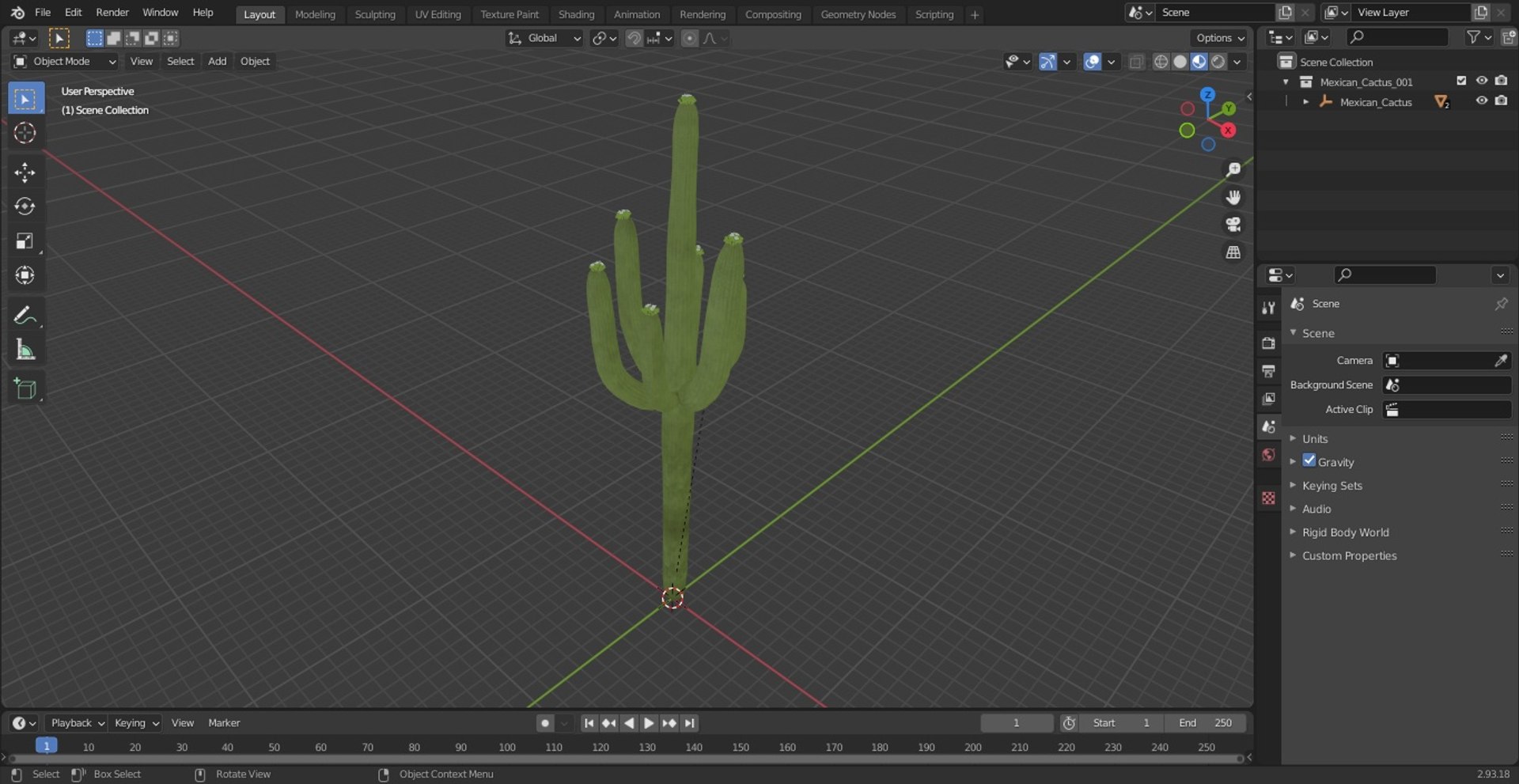Open the Global transform orientation dropdown
Image resolution: width=1519 pixels, height=784 pixels.
pyautogui.click(x=545, y=38)
